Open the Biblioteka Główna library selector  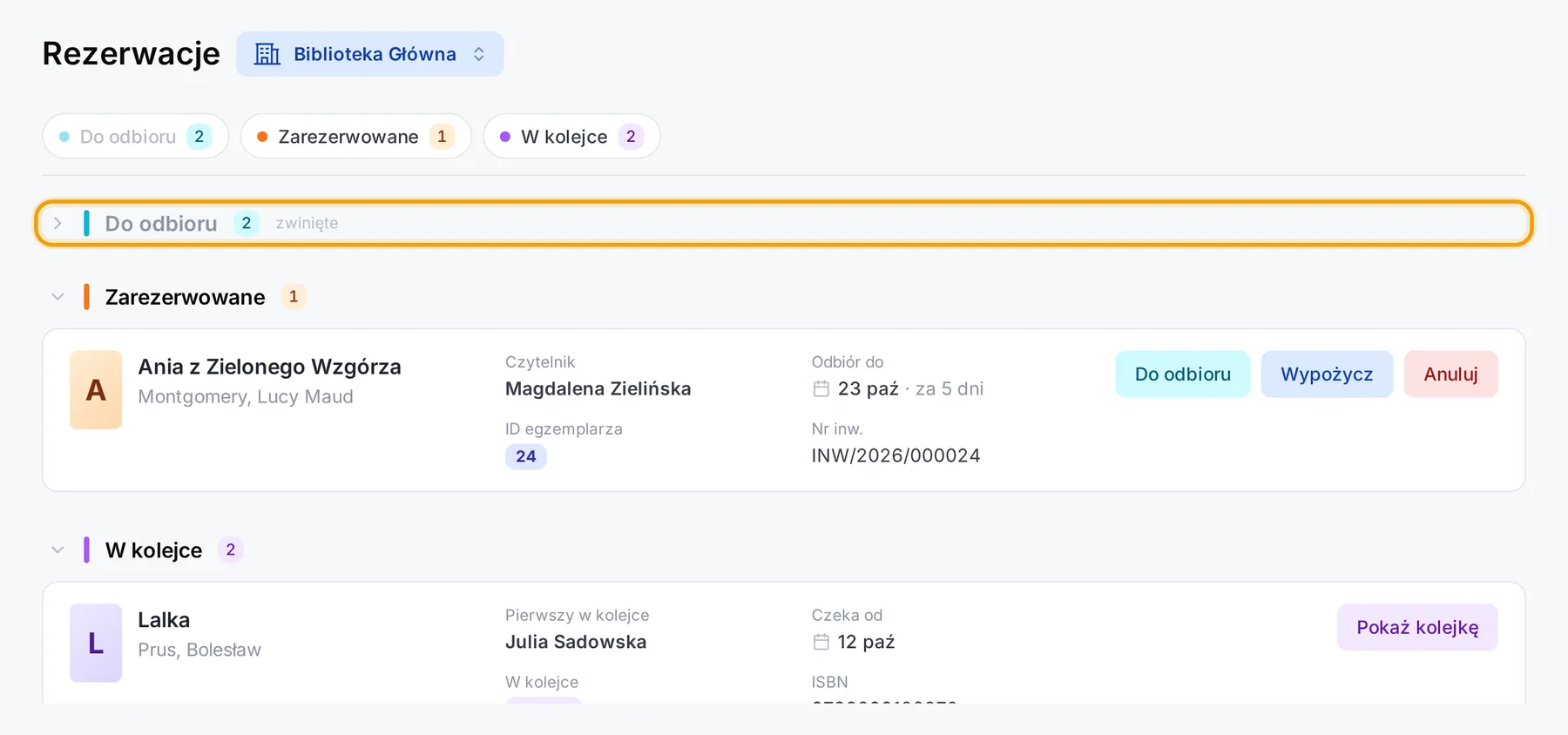coord(369,54)
